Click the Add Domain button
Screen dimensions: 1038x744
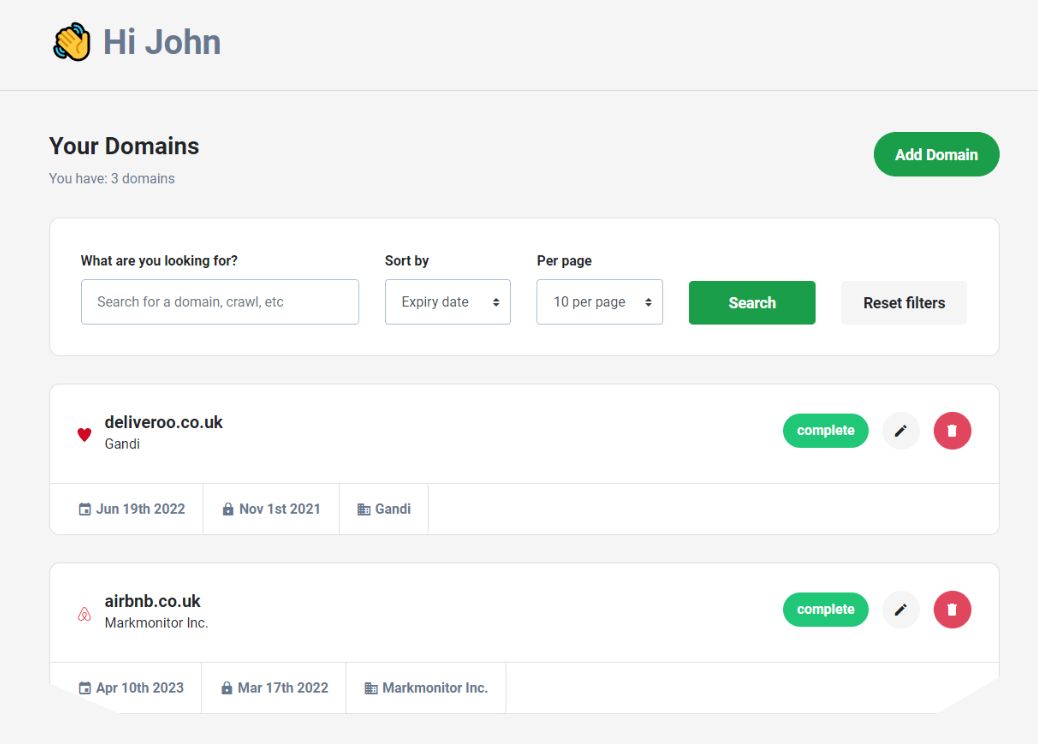936,154
